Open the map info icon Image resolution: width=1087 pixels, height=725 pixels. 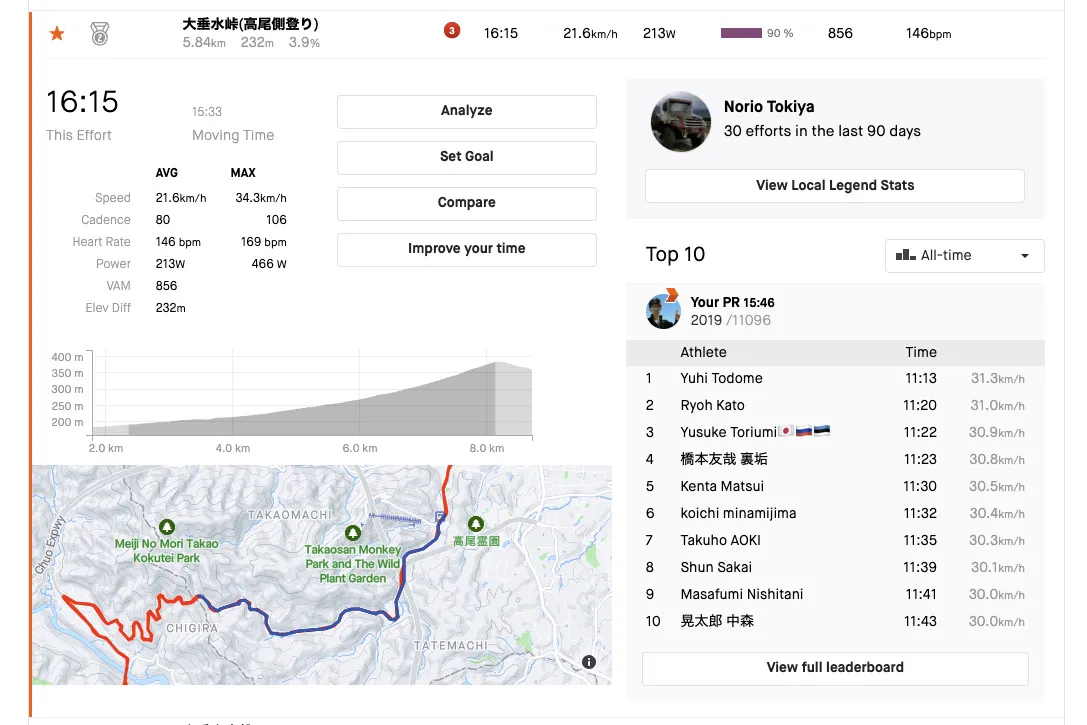(589, 662)
